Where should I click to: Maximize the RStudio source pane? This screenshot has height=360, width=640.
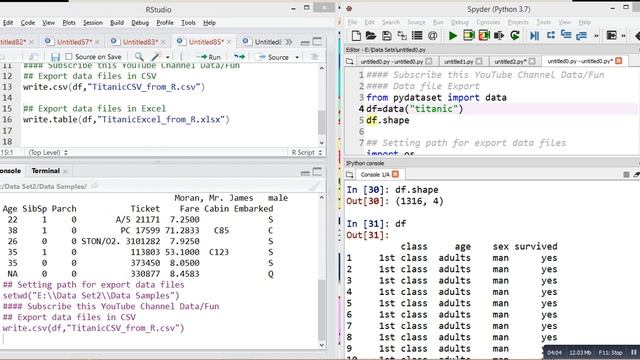(x=317, y=42)
